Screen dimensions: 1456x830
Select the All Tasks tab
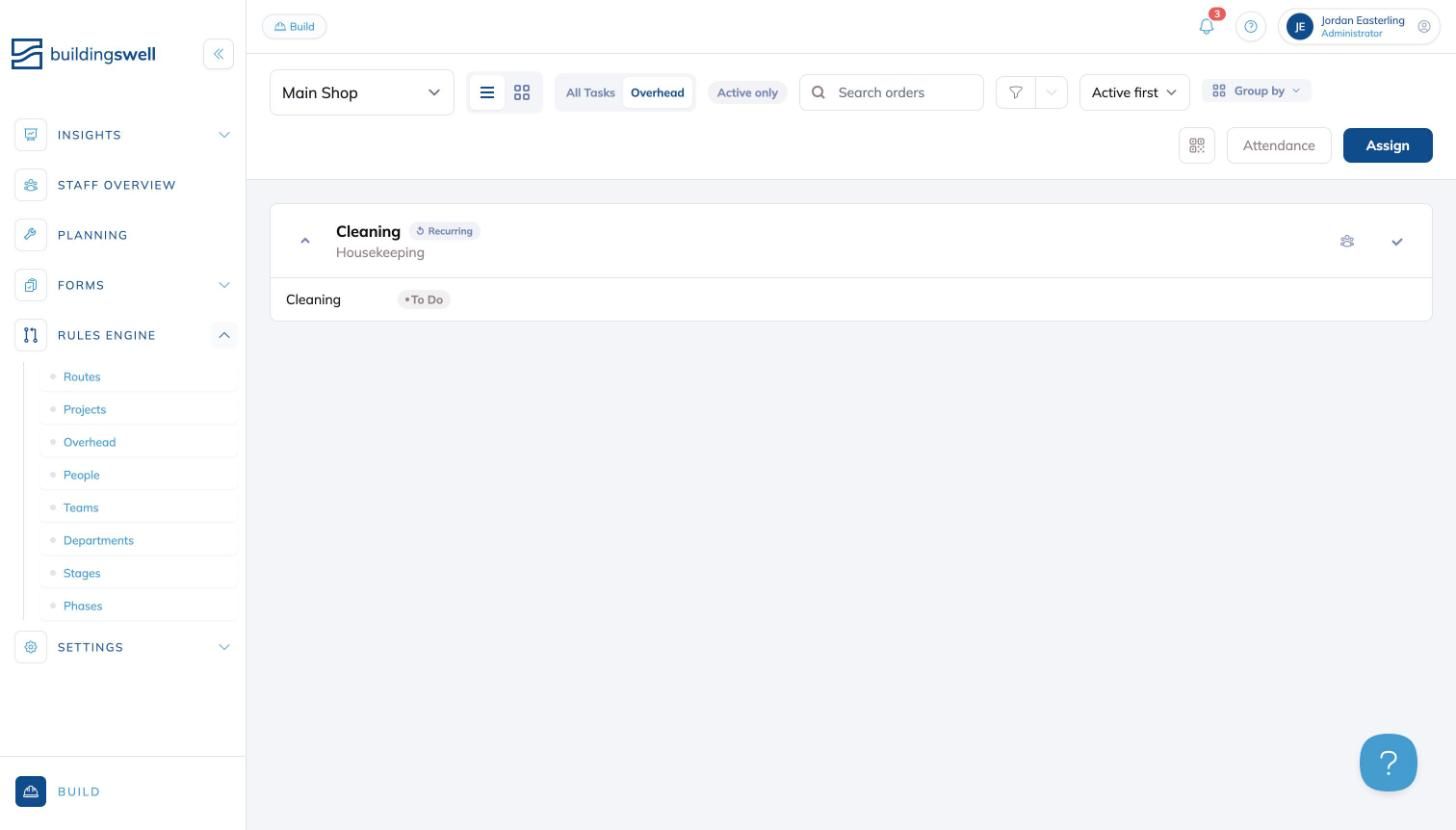[x=590, y=93]
